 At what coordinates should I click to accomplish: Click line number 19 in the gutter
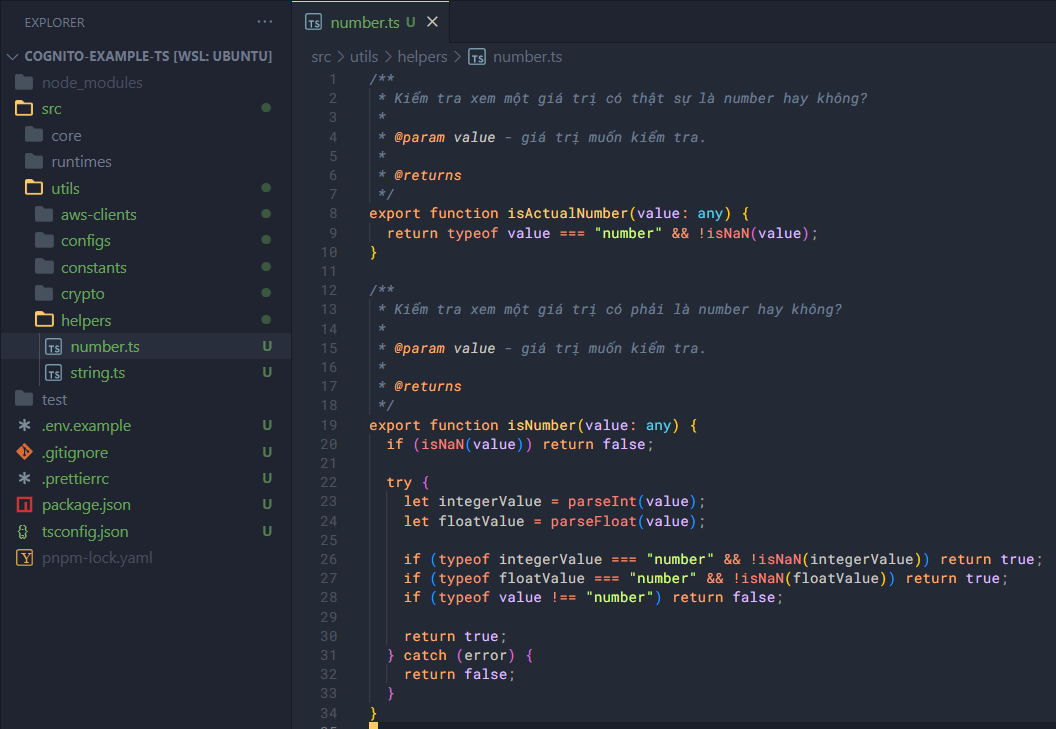pos(329,425)
